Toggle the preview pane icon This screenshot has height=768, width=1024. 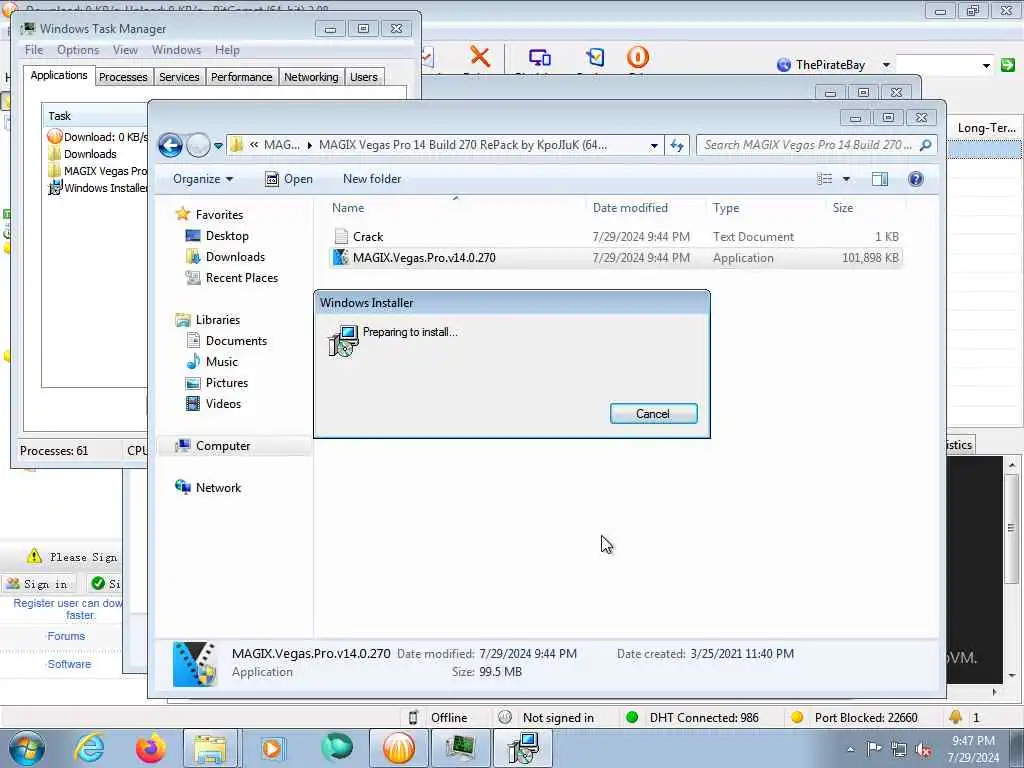880,179
